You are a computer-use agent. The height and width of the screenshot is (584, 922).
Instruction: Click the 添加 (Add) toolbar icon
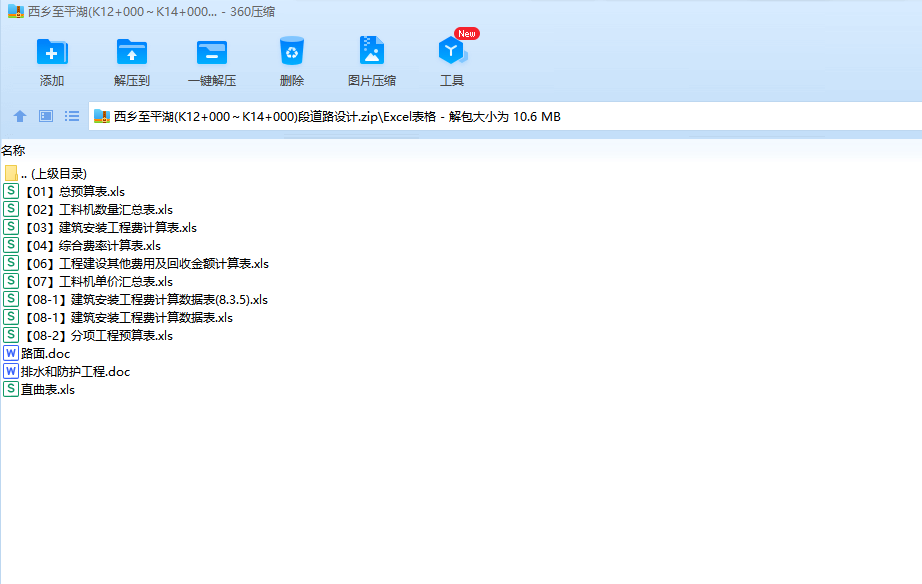[52, 52]
